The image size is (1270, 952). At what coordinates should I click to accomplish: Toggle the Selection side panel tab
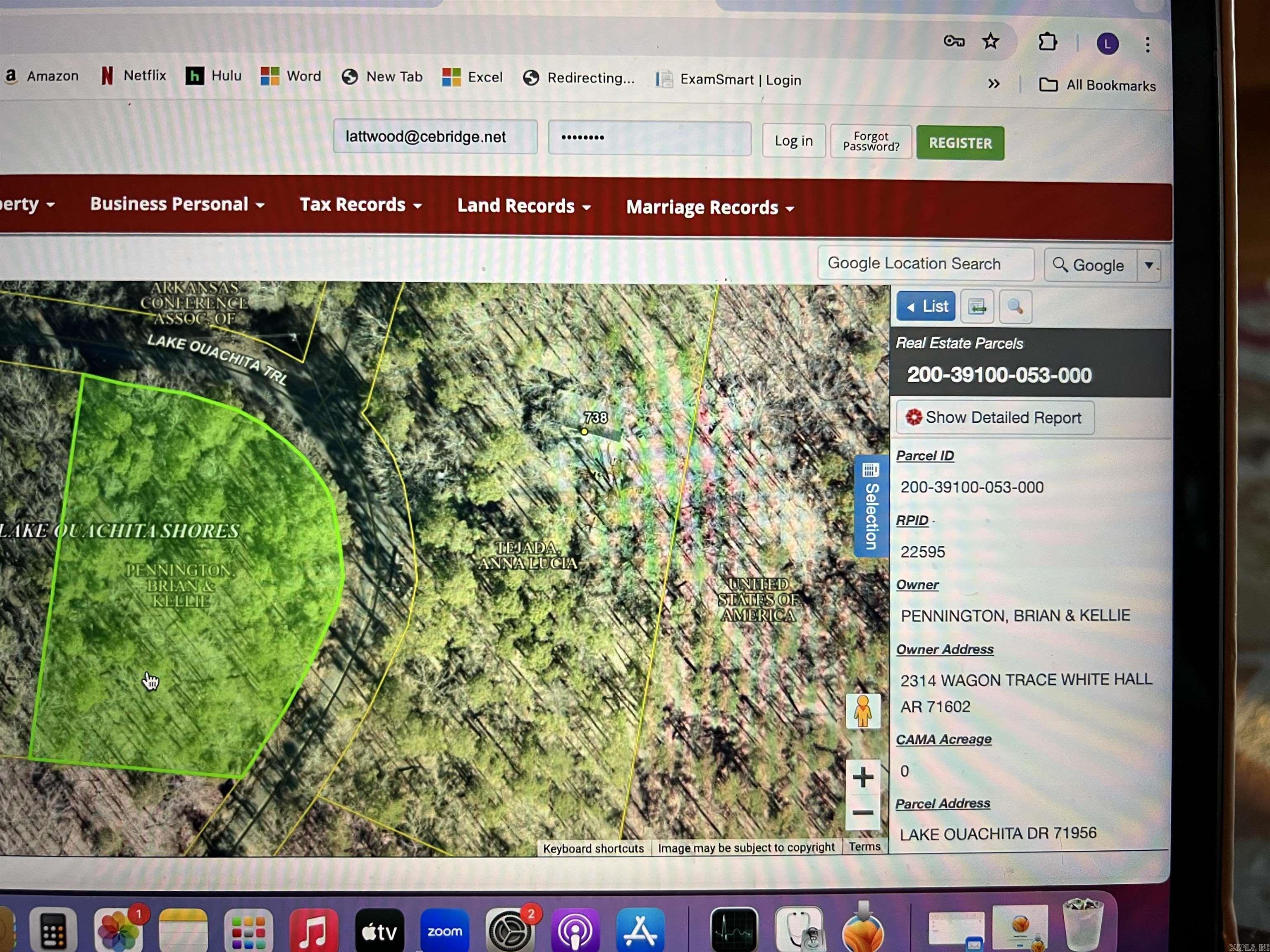coord(870,506)
